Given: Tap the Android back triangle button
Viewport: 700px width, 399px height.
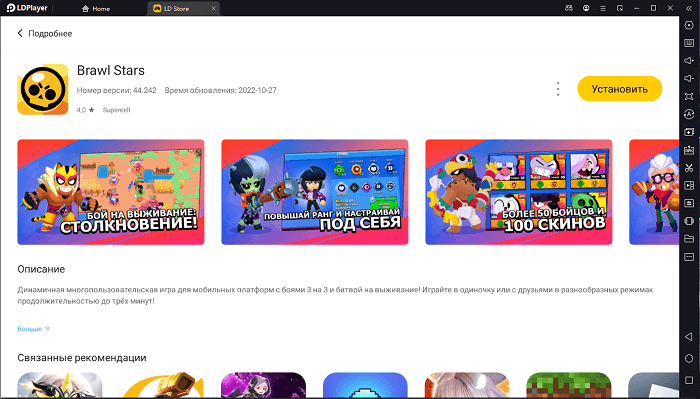Looking at the screenshot, I should [x=689, y=337].
